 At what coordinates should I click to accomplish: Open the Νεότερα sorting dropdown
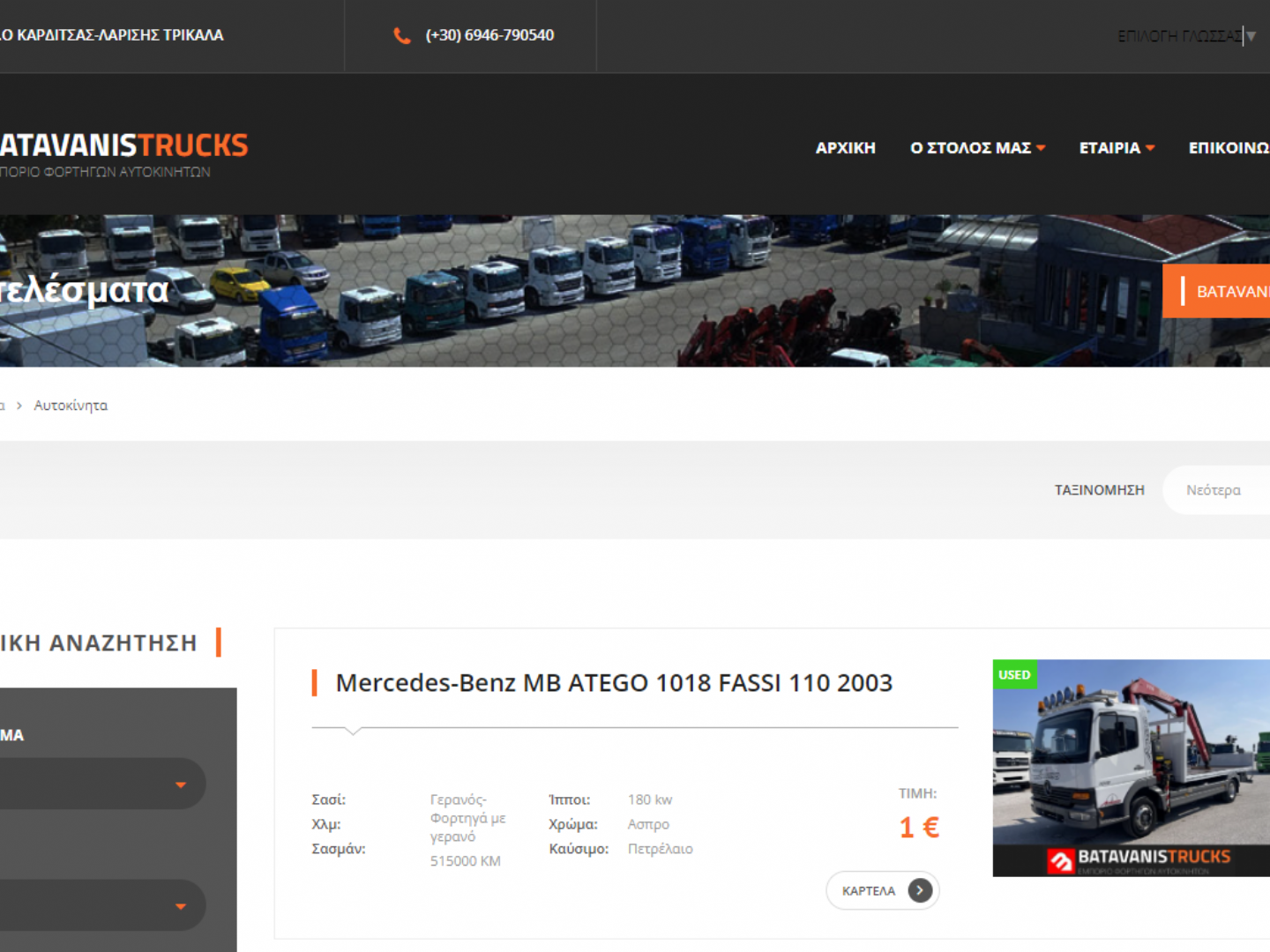(1216, 490)
